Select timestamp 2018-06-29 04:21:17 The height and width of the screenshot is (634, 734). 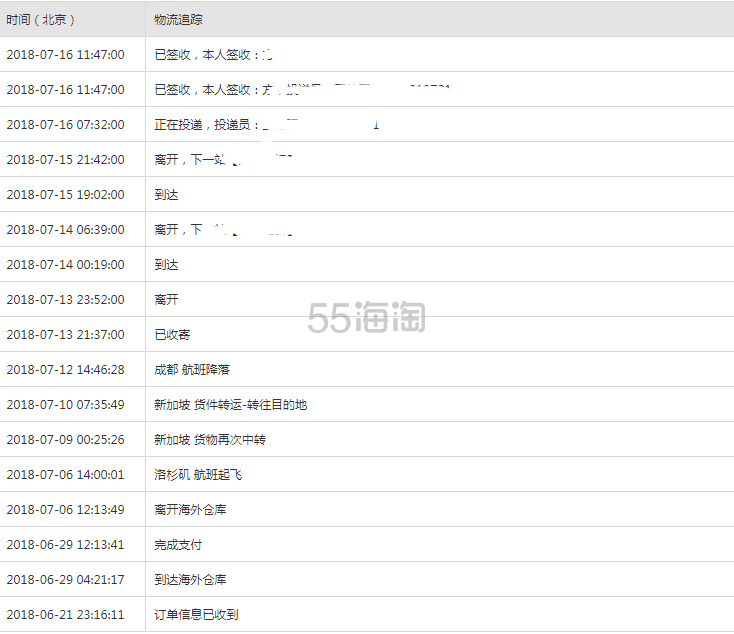(x=66, y=580)
